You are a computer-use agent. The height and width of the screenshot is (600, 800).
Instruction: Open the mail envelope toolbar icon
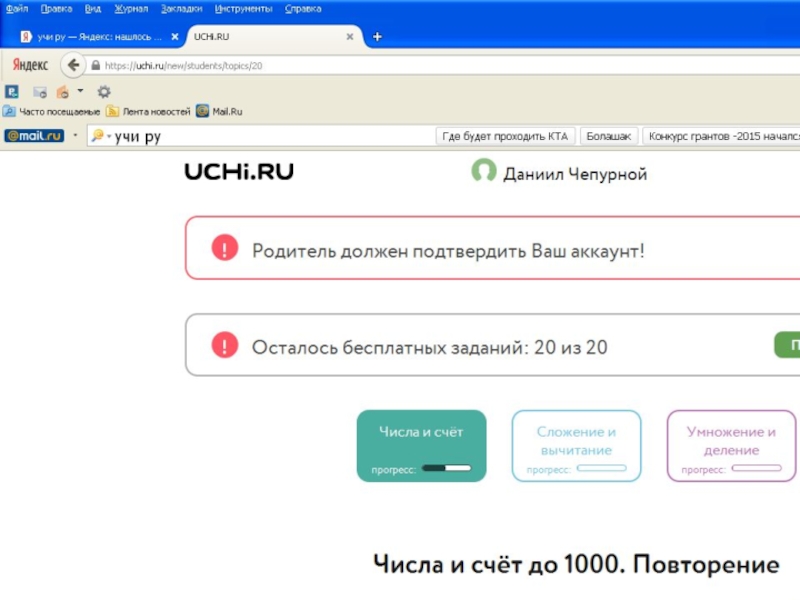coord(40,92)
